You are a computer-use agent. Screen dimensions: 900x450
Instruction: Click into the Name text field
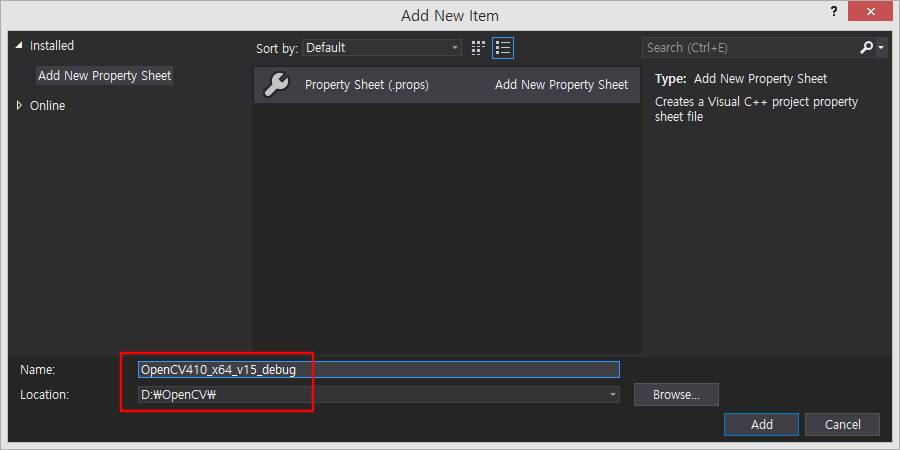(378, 369)
